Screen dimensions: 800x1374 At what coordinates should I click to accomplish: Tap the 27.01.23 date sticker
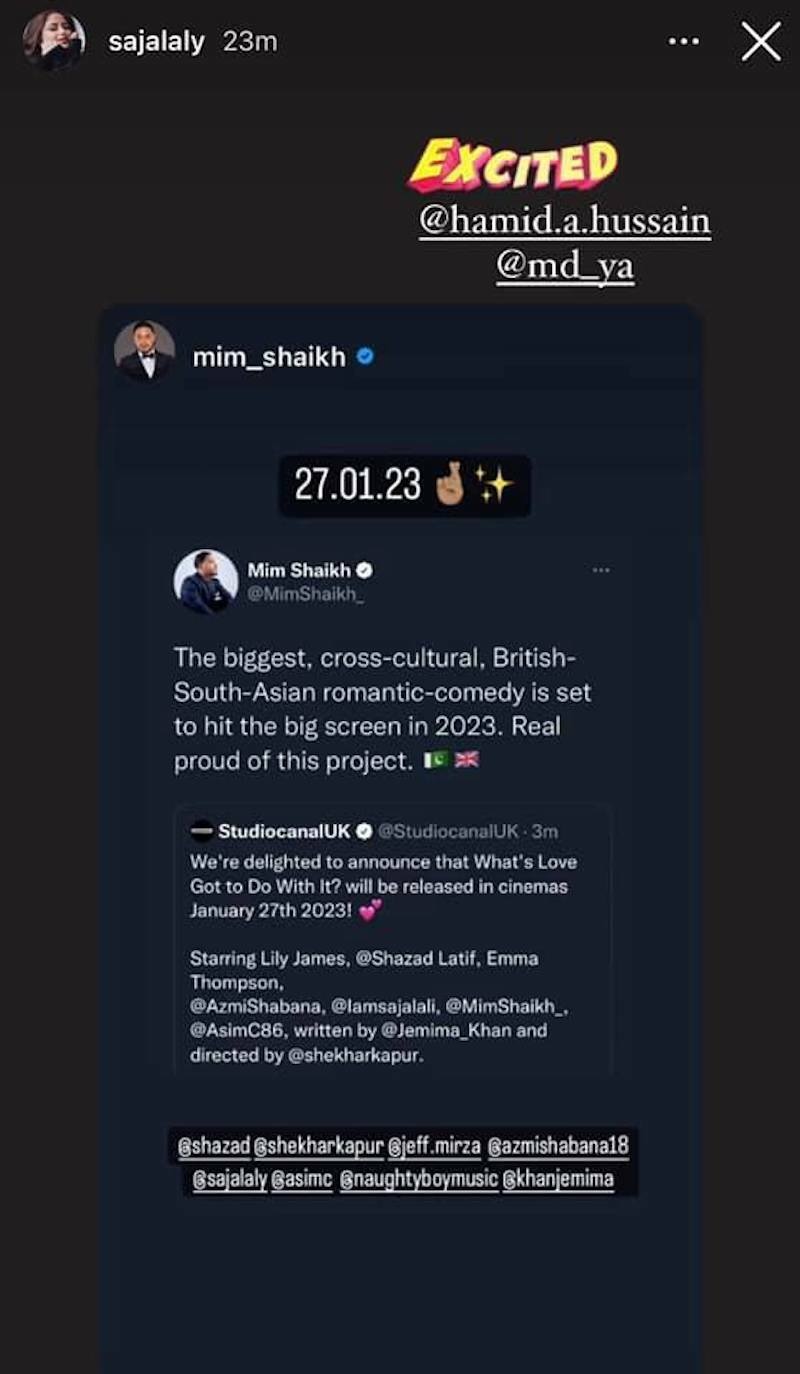click(403, 486)
